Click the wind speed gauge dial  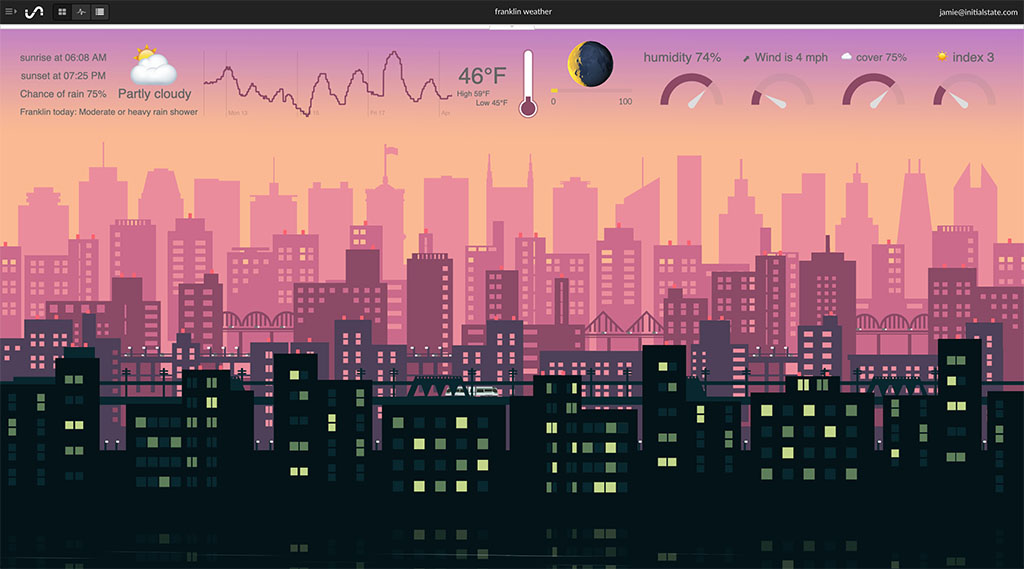pyautogui.click(x=782, y=90)
